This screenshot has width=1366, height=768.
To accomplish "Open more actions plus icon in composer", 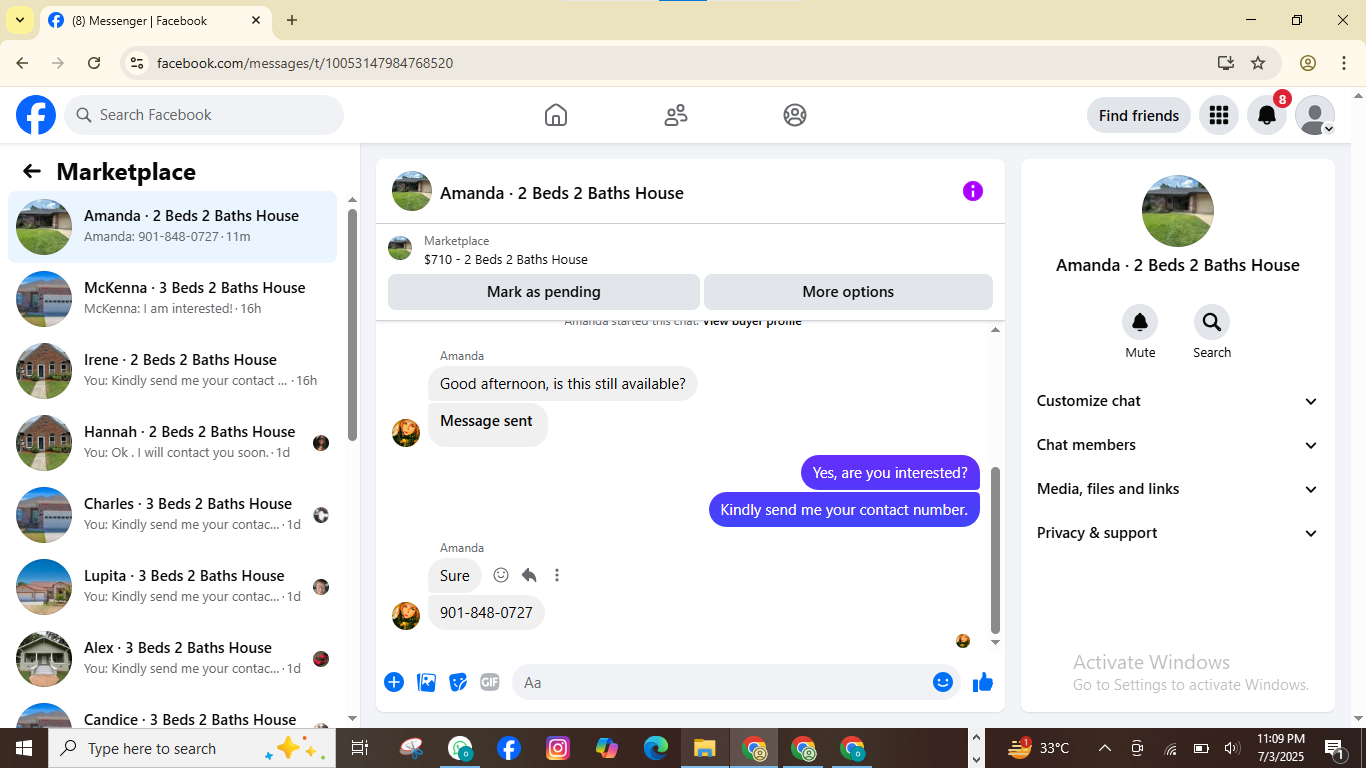I will [x=394, y=682].
